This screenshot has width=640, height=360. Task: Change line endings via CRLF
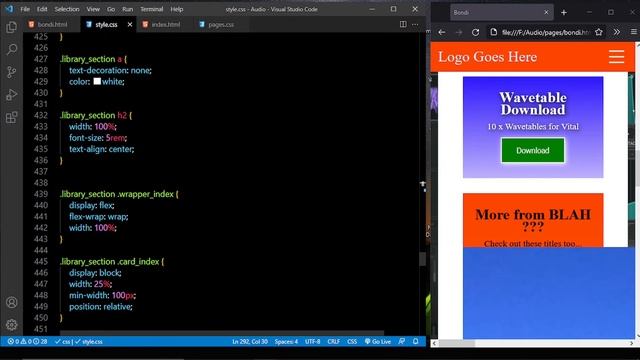pos(333,342)
